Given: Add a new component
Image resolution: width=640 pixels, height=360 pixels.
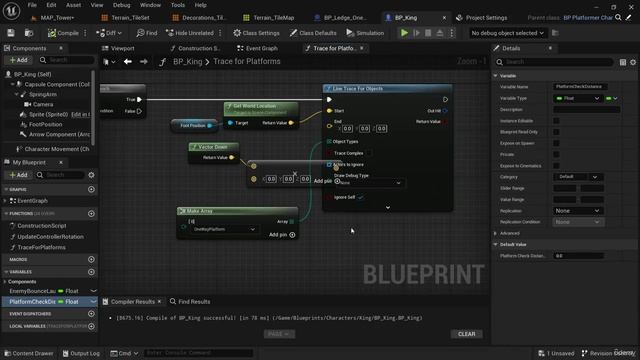Looking at the screenshot, I should click(19, 60).
